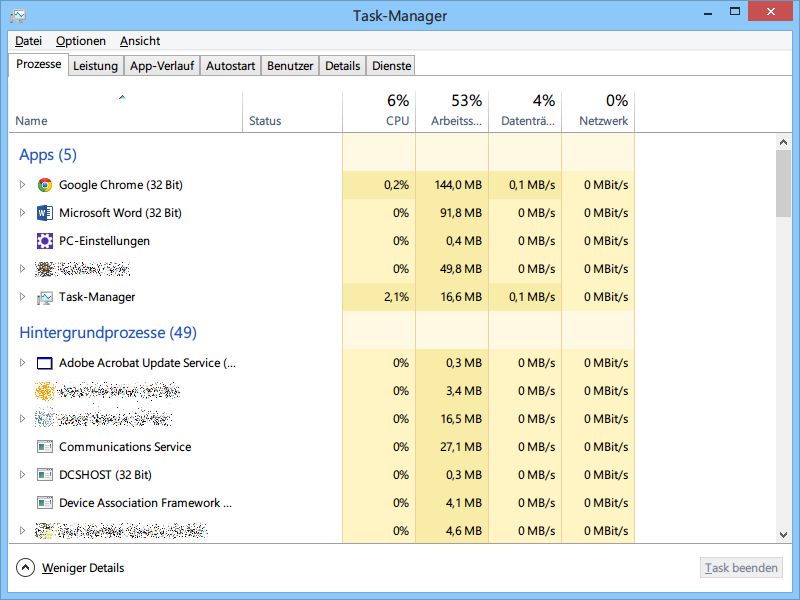Click the 144,0 MB memory value
The height and width of the screenshot is (600, 800).
coord(458,185)
